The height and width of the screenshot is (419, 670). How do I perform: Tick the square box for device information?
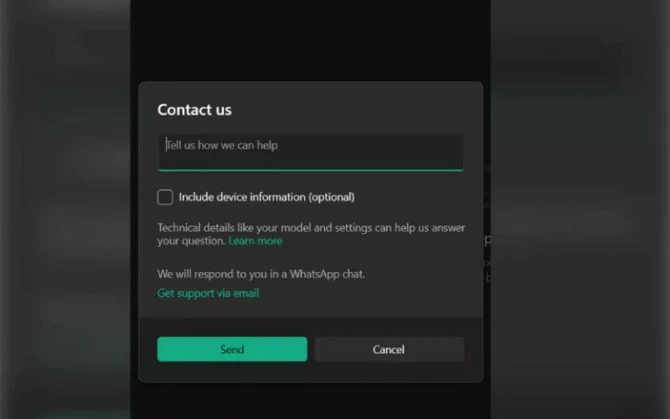click(x=165, y=197)
